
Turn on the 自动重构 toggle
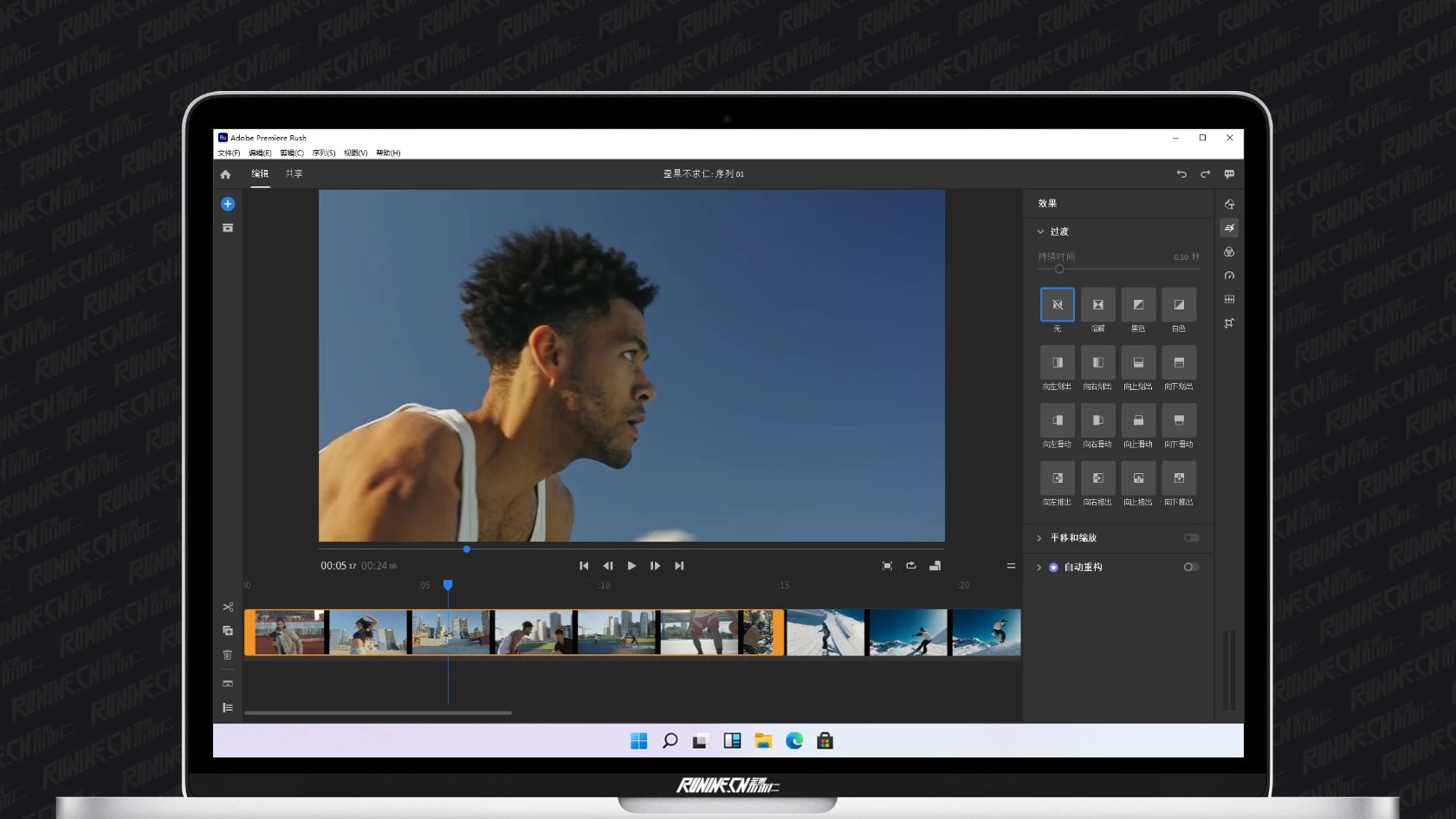point(1192,568)
